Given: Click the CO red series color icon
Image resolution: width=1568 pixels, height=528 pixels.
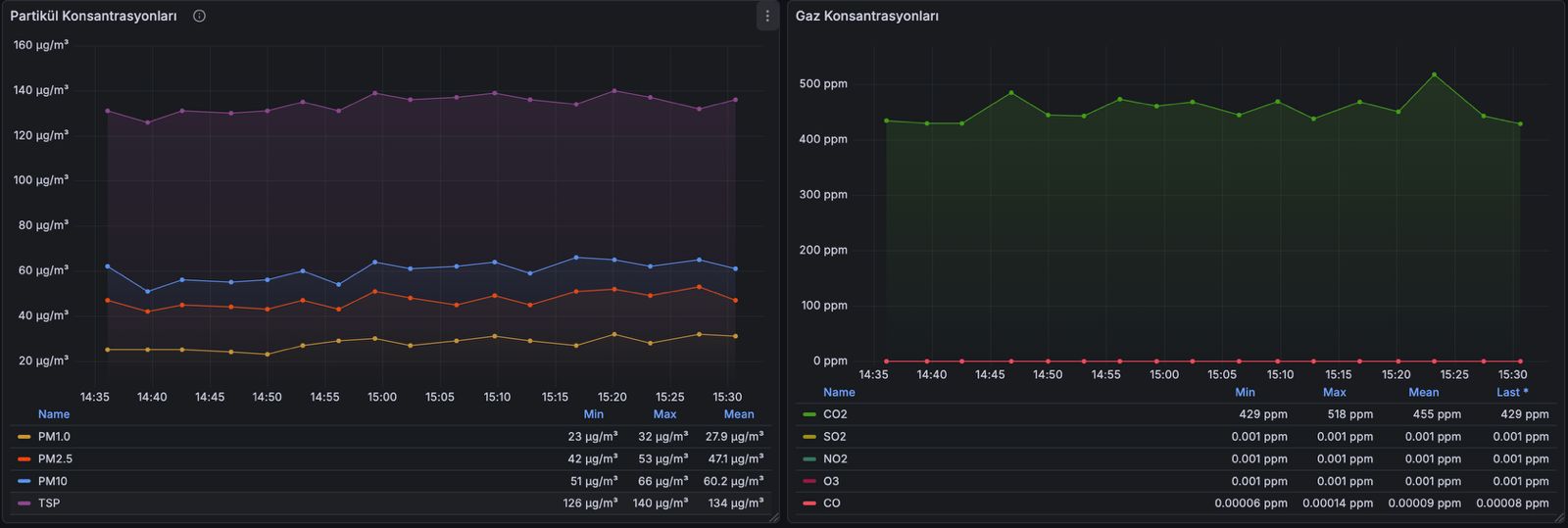Looking at the screenshot, I should click(809, 504).
